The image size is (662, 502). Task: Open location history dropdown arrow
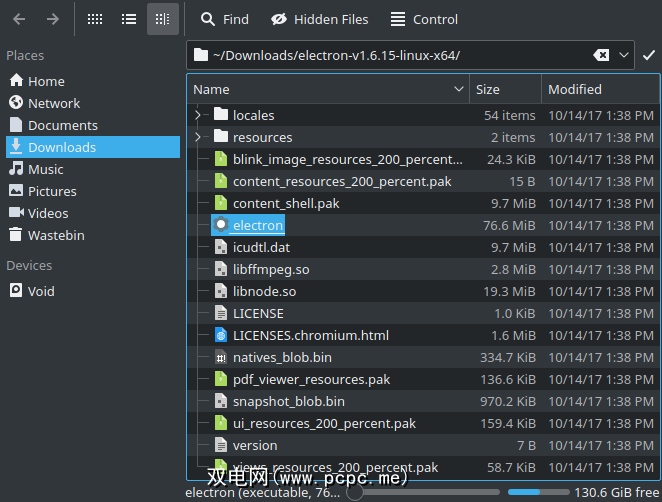[624, 55]
